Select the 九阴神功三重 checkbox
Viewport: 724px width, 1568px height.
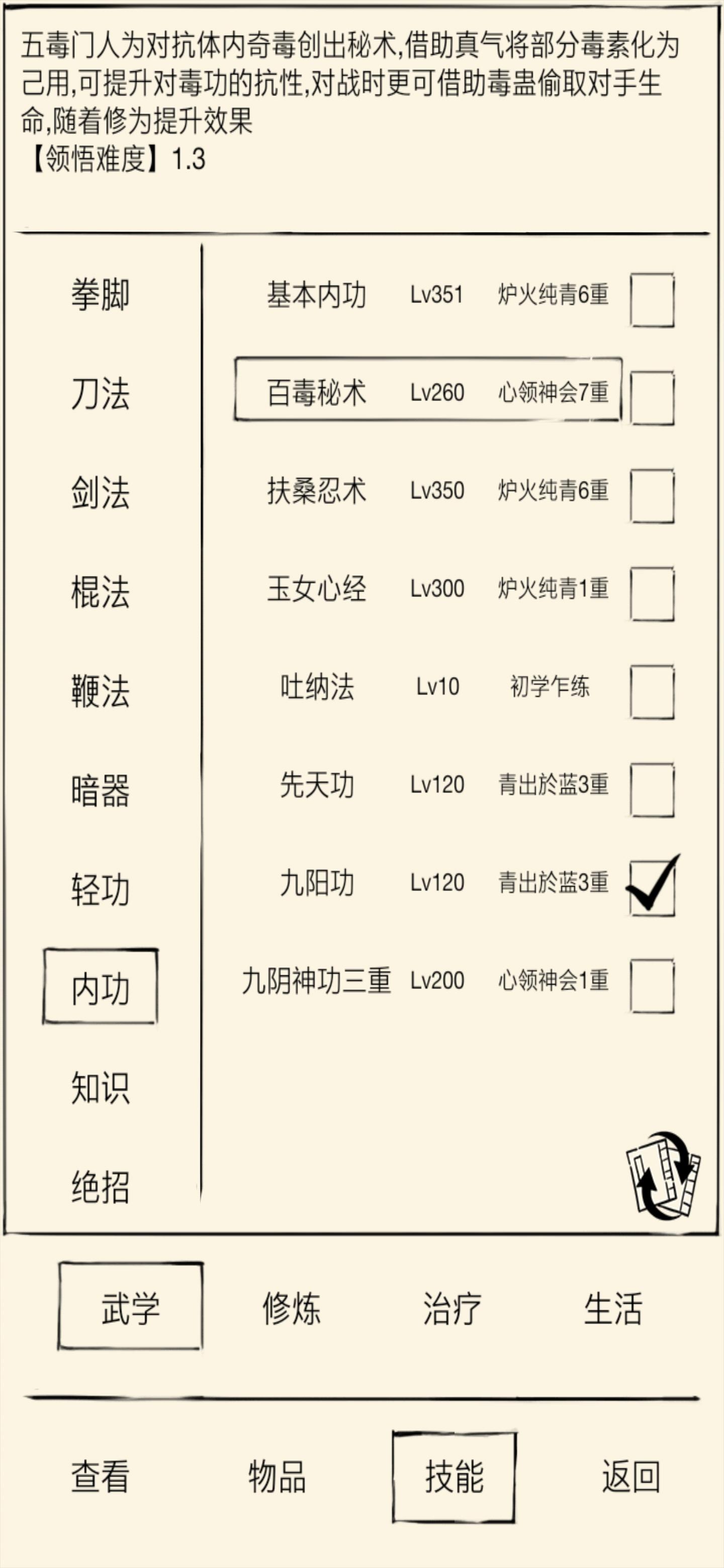click(x=652, y=986)
